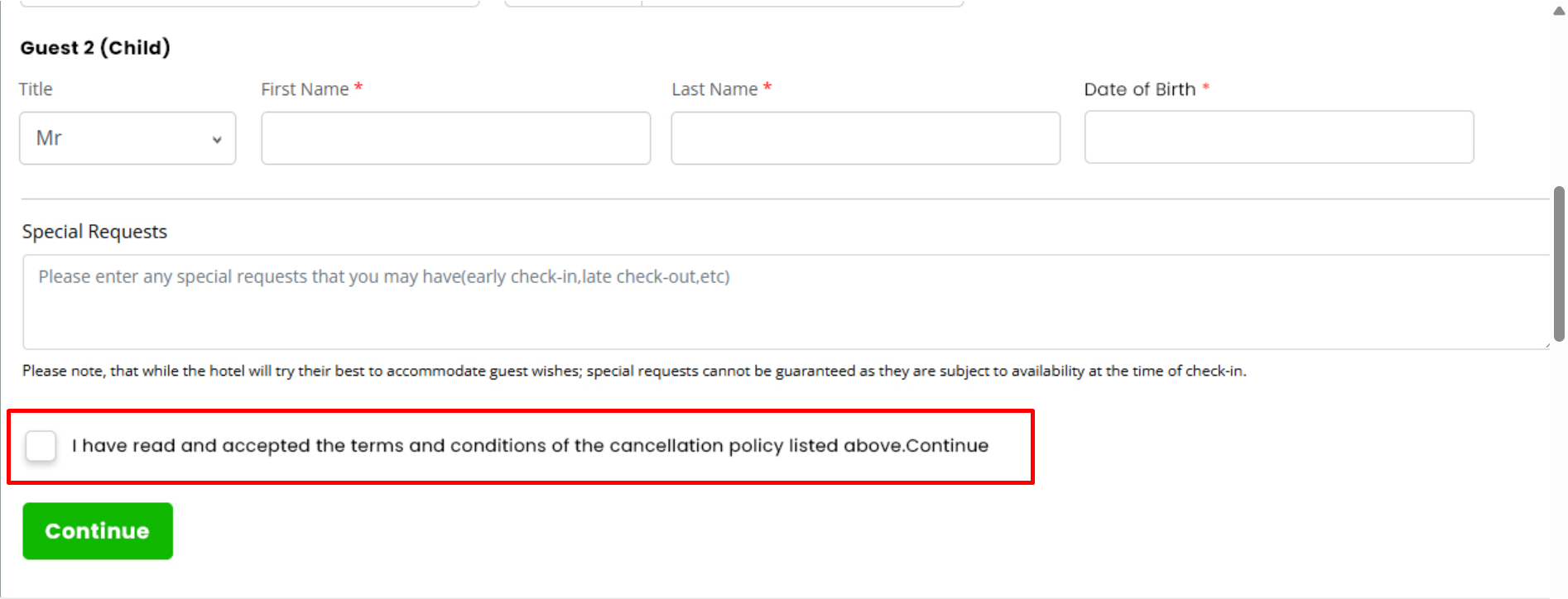This screenshot has width=1568, height=599.
Task: Click the scrollbar up arrow
Action: coord(1559,11)
